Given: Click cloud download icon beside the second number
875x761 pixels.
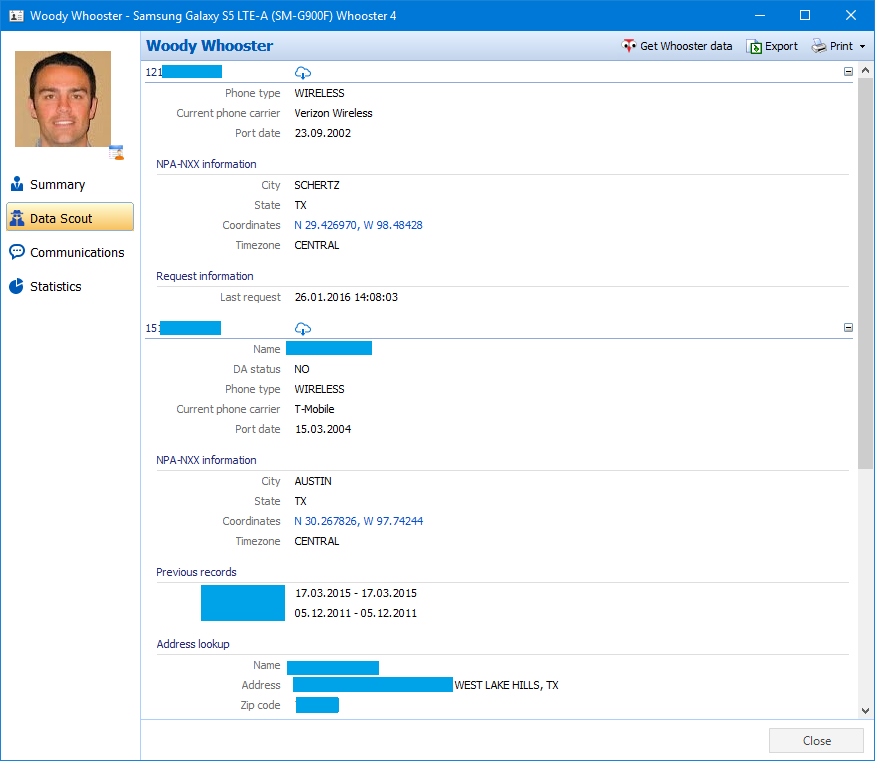Looking at the screenshot, I should [x=303, y=328].
